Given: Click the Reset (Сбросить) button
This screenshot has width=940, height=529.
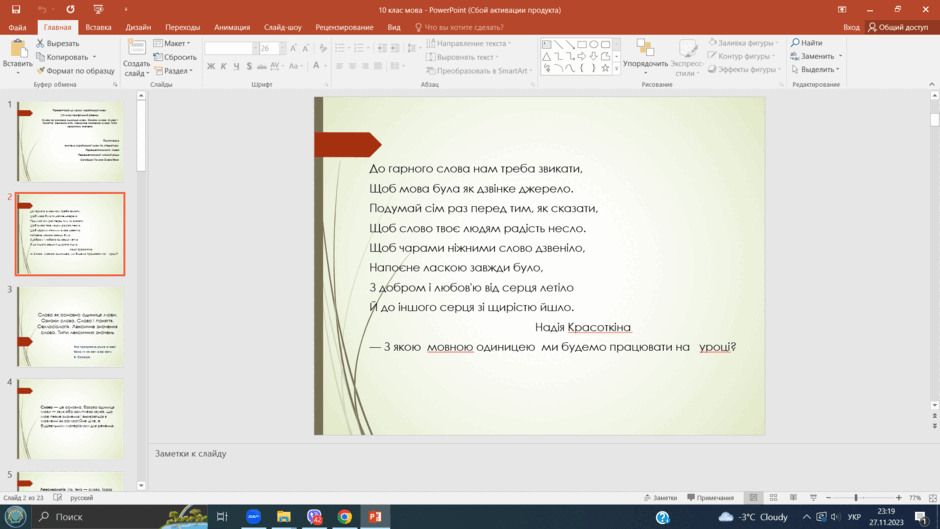Looking at the screenshot, I should point(175,57).
